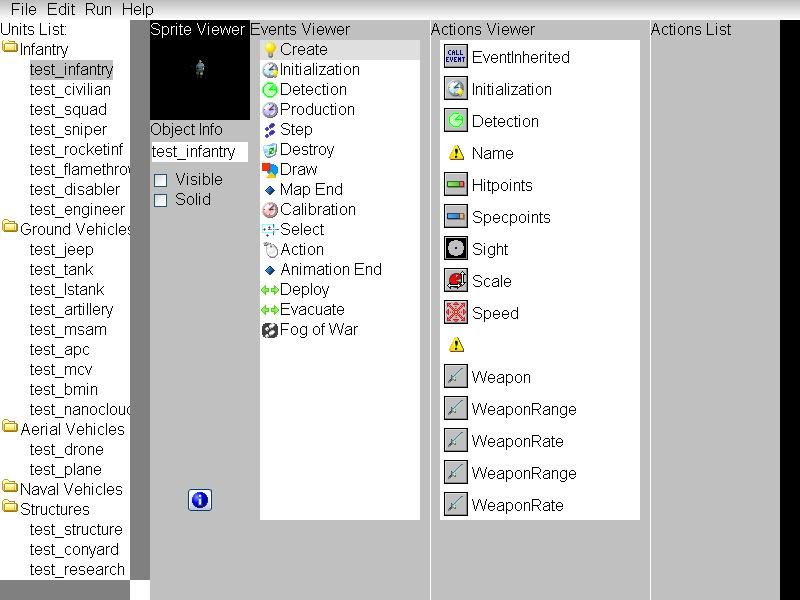800x600 pixels.
Task: Select the Hitpoints action icon
Action: [455, 185]
